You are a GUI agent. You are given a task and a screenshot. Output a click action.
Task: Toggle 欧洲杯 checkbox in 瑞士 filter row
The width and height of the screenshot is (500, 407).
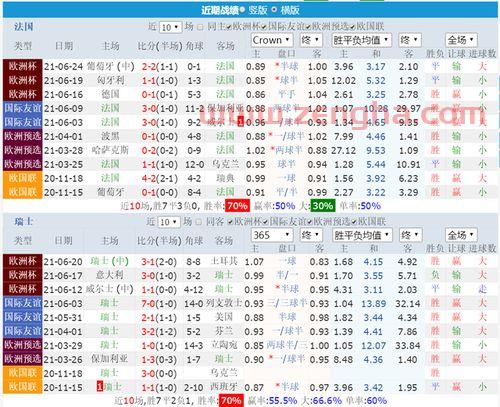(x=230, y=222)
